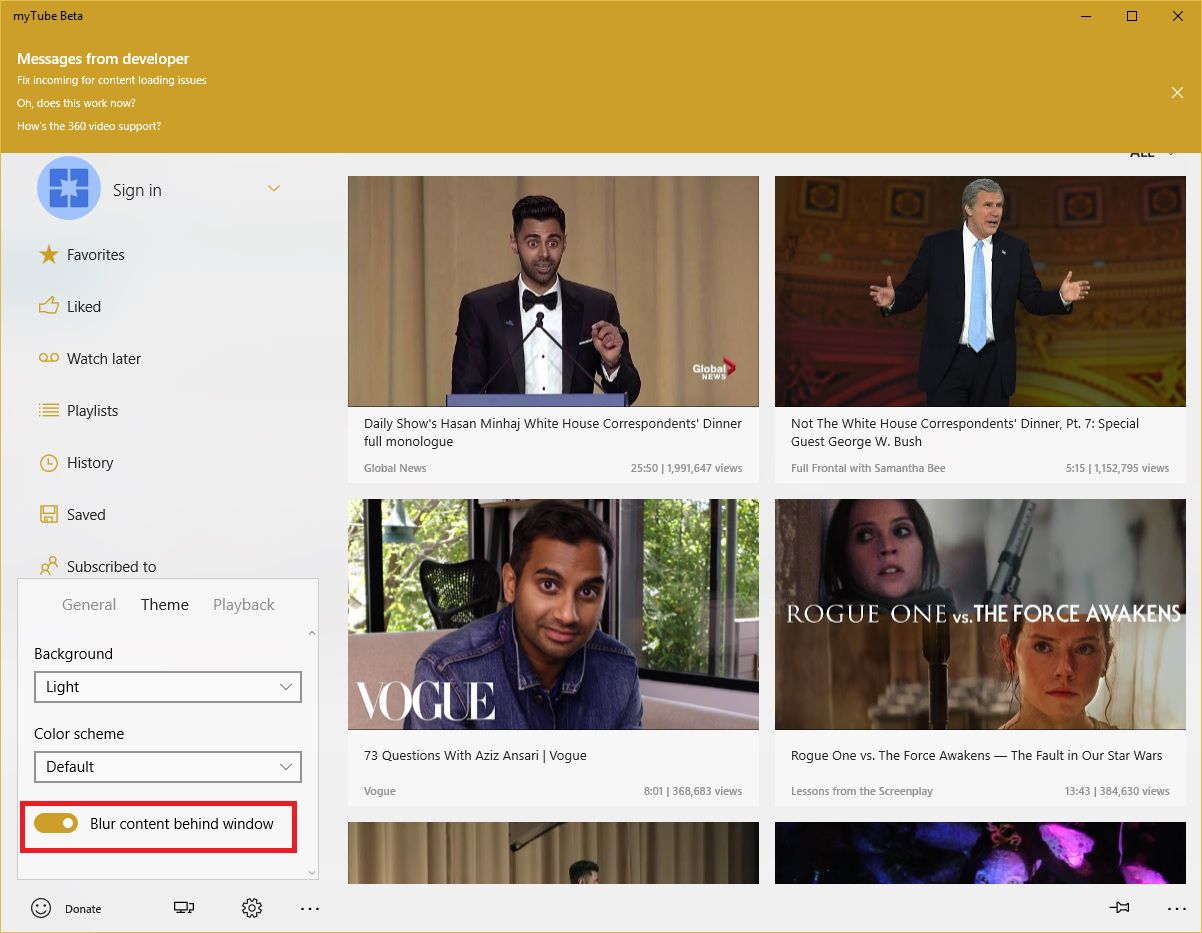Open Hasan Minhaj monologue video thumbnail
This screenshot has width=1202, height=933.
tap(553, 291)
